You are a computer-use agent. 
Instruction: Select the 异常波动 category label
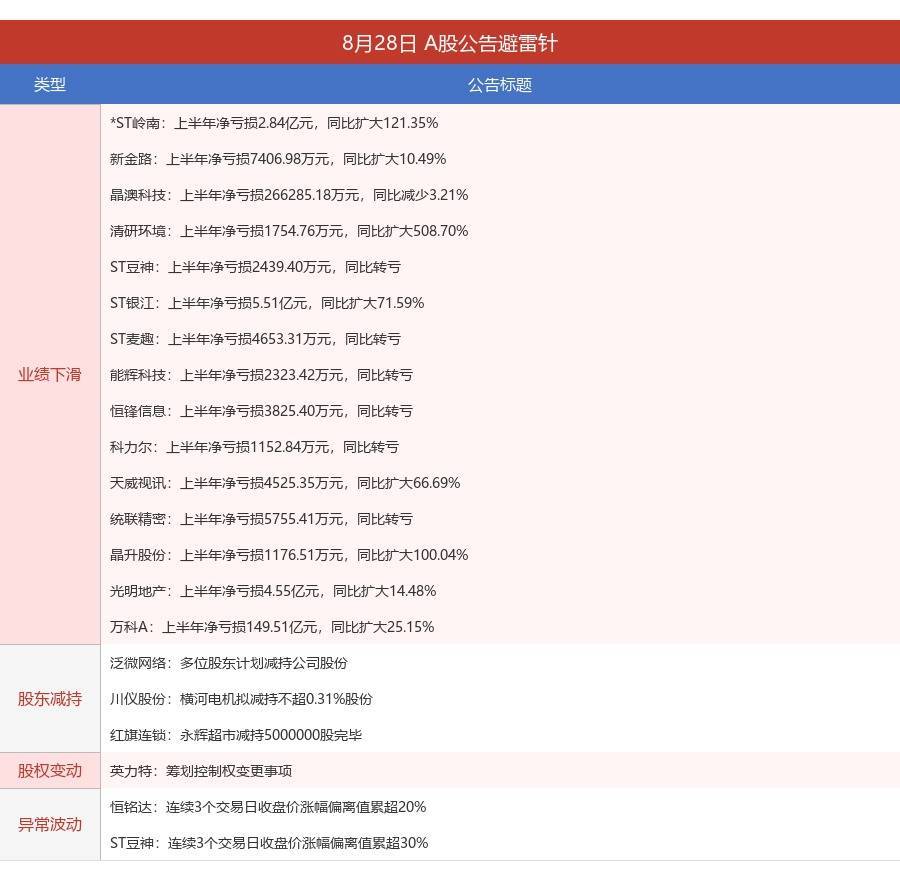(50, 824)
